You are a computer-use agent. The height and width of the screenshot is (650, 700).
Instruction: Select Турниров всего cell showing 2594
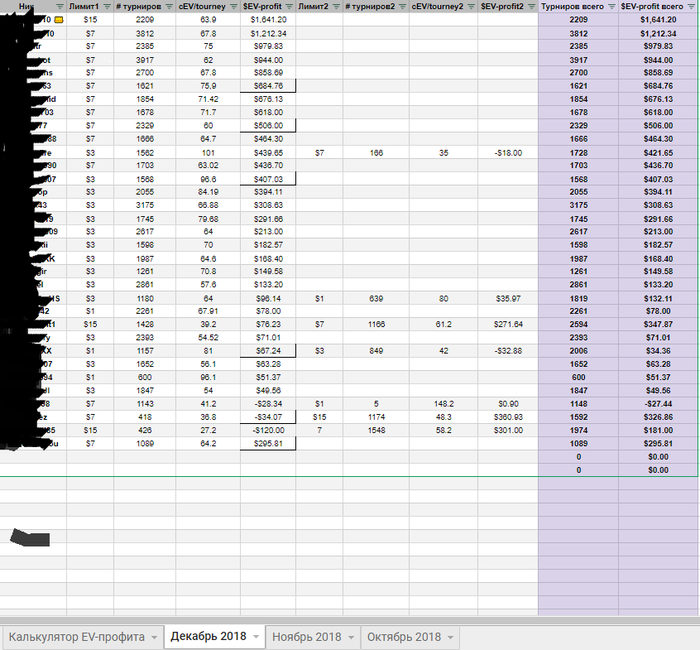579,324
